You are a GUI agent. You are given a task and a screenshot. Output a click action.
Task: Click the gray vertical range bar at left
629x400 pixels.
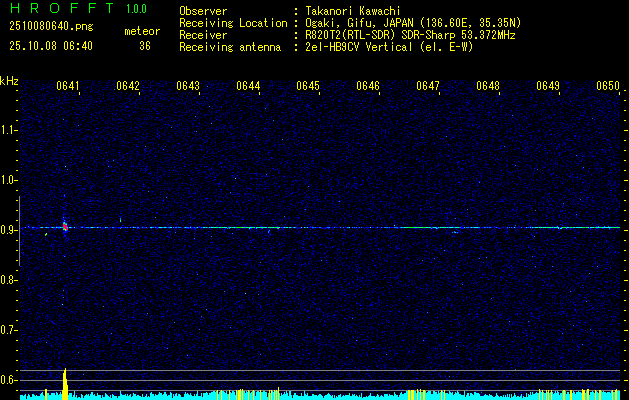(x=19, y=231)
